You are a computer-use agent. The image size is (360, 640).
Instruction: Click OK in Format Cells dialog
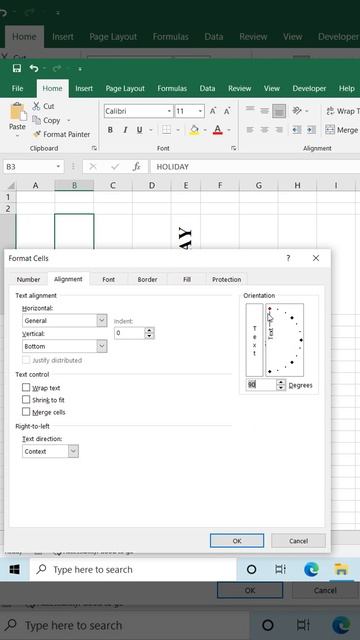[x=237, y=540]
